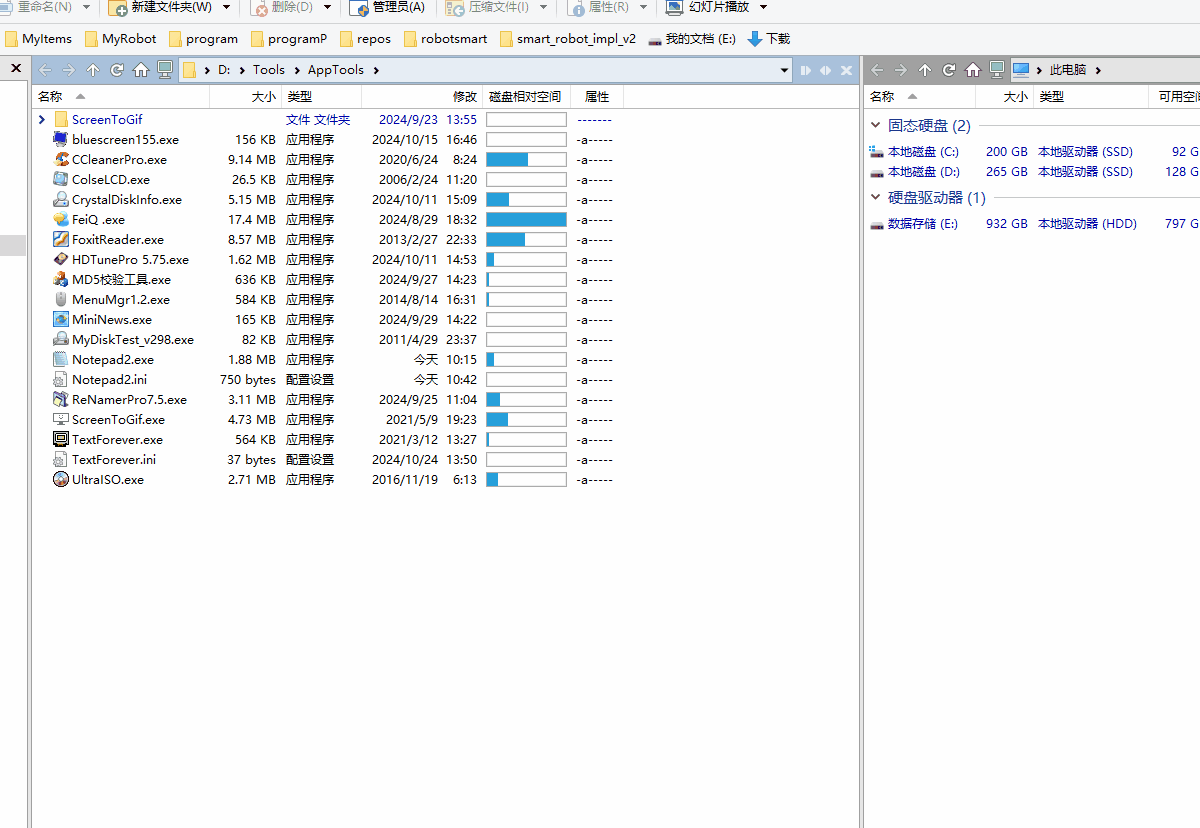Open the dropdown arrow beside 属性(R)
Viewport: 1200px width, 828px height.
(x=645, y=7)
